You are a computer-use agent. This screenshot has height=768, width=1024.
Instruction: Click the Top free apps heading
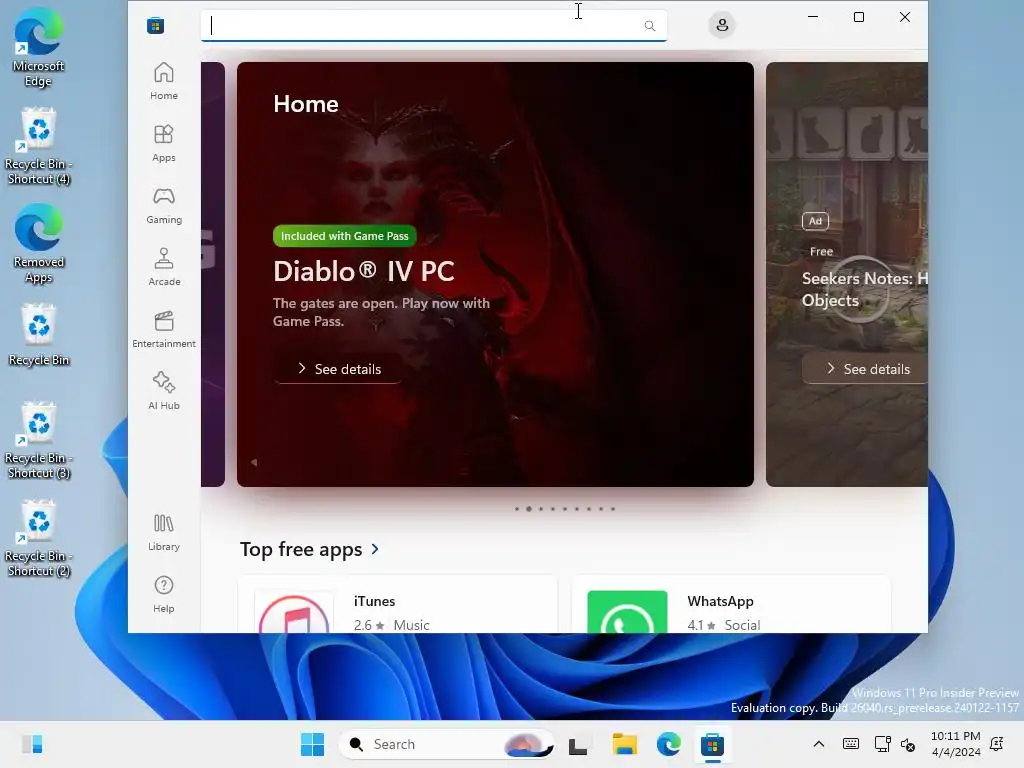(x=301, y=549)
